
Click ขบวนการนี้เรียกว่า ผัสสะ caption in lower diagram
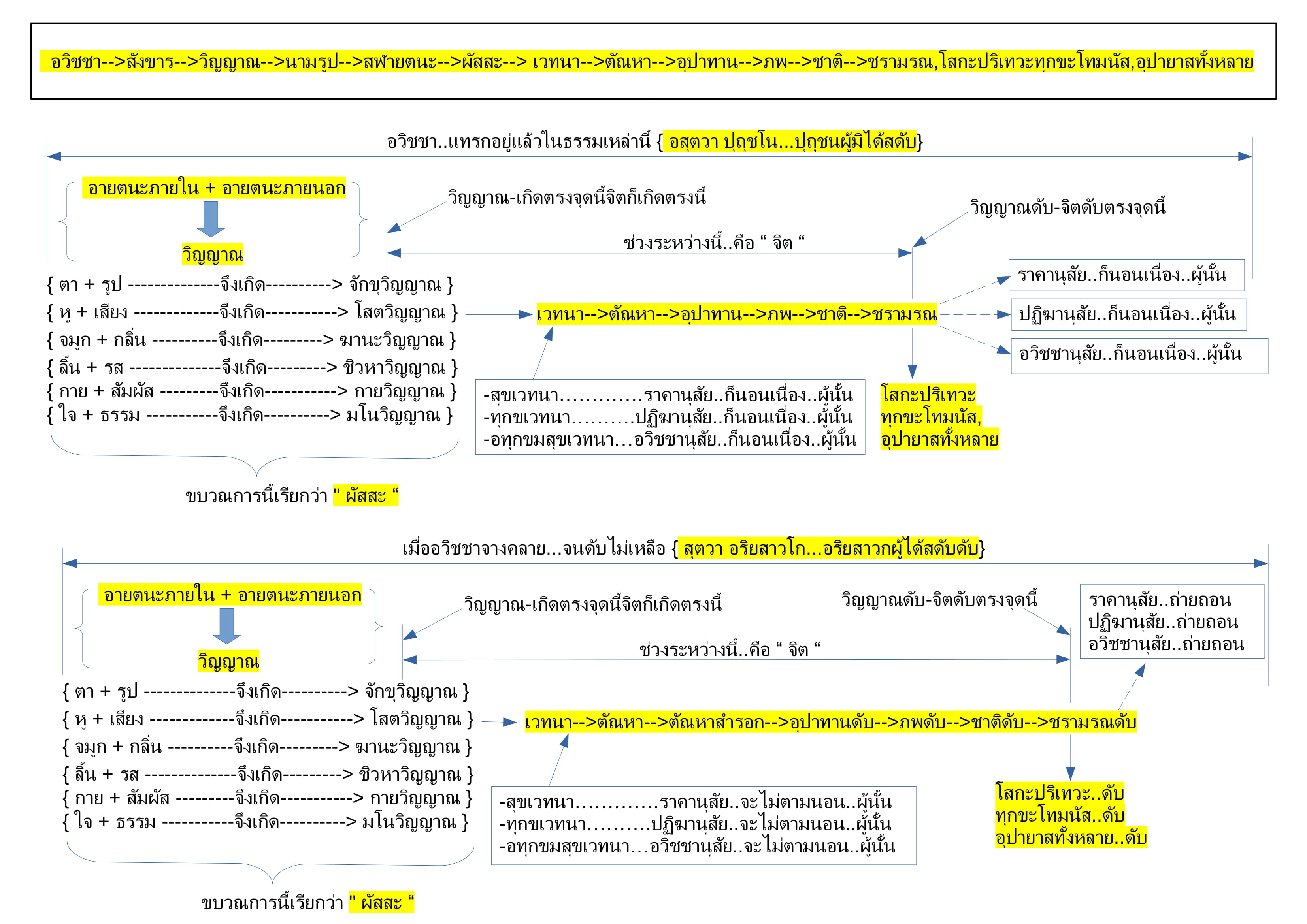307,902
